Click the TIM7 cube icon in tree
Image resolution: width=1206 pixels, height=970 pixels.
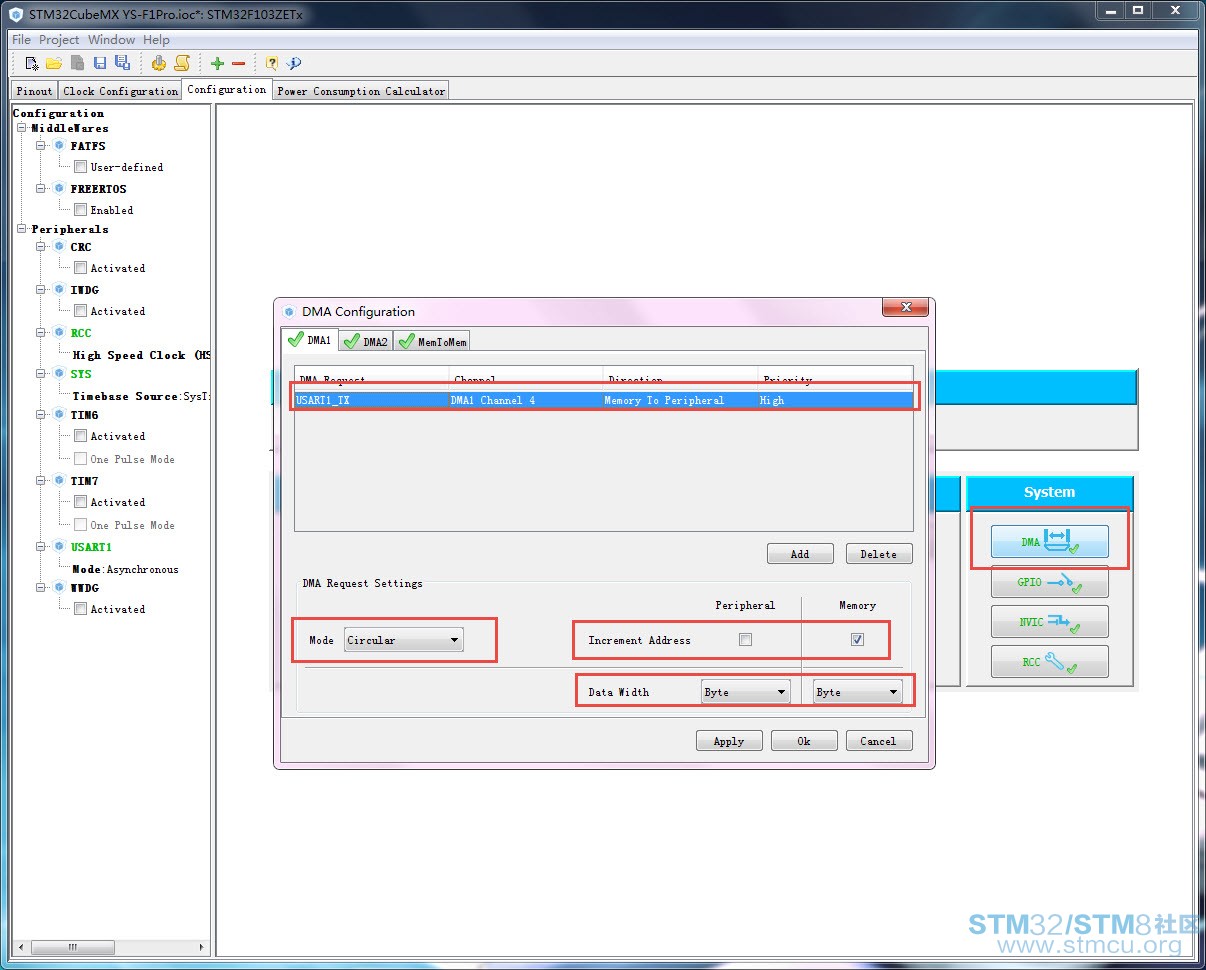pyautogui.click(x=59, y=481)
